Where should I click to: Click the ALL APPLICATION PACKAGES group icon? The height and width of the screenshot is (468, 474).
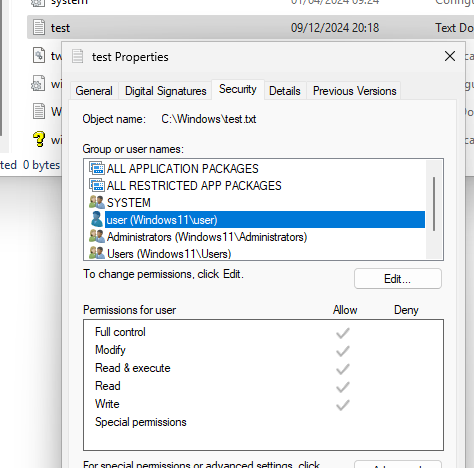pyautogui.click(x=97, y=168)
